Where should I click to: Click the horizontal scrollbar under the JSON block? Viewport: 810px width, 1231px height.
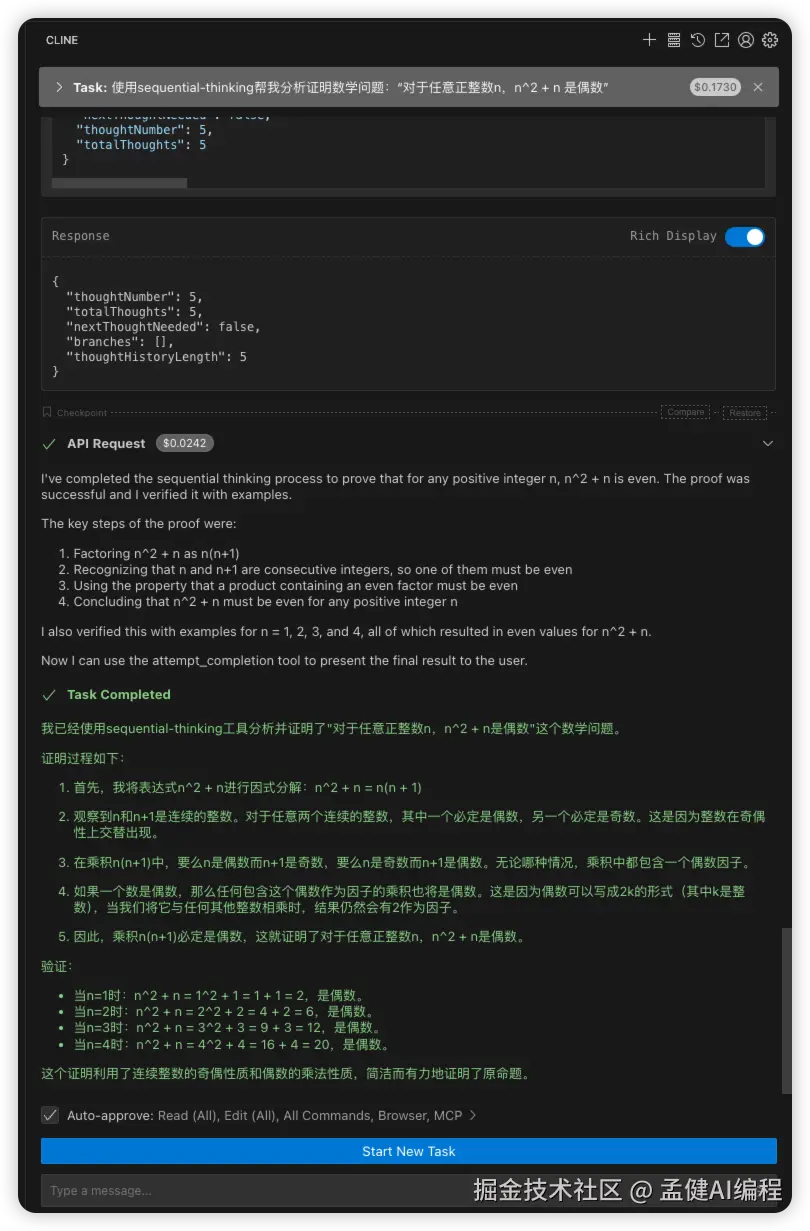point(119,183)
